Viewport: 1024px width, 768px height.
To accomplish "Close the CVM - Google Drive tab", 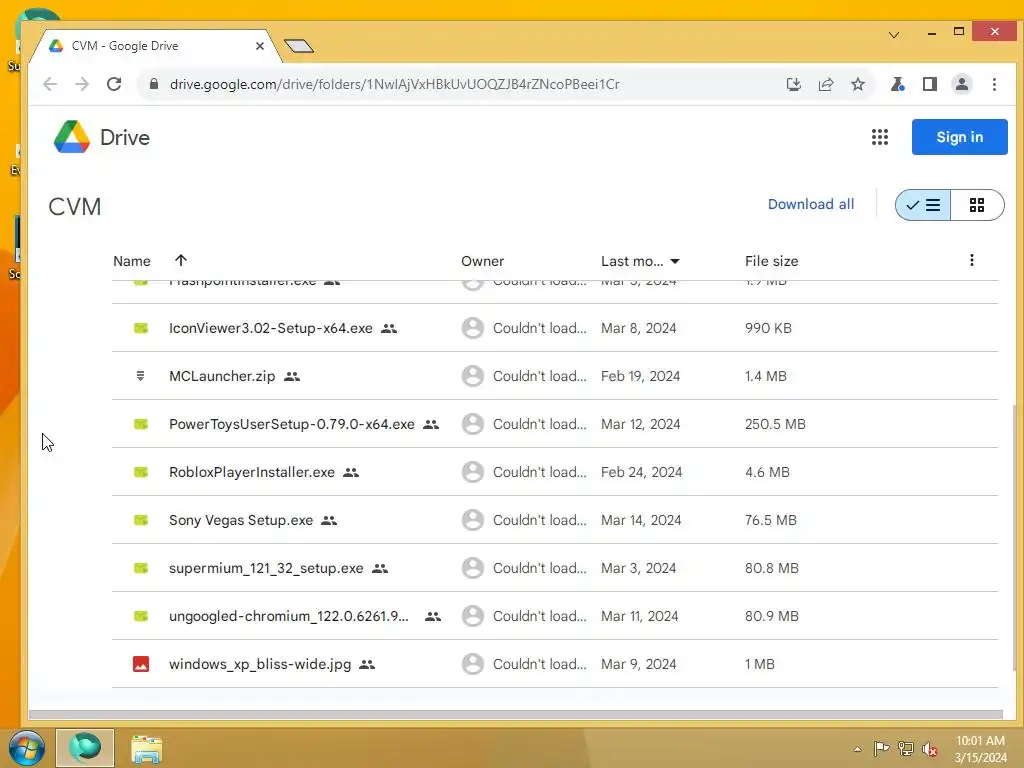I will coord(260,46).
